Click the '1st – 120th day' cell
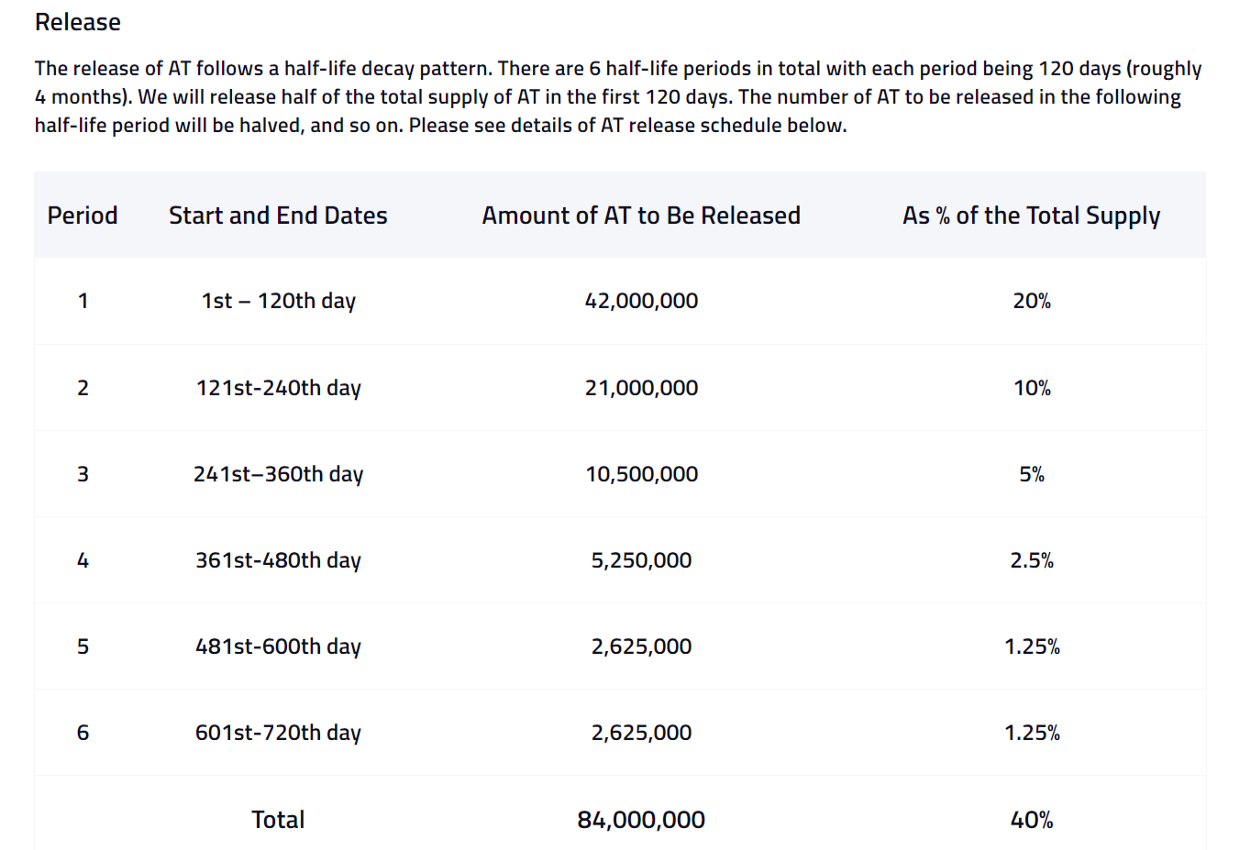Viewport: 1250px width, 850px height. [278, 301]
